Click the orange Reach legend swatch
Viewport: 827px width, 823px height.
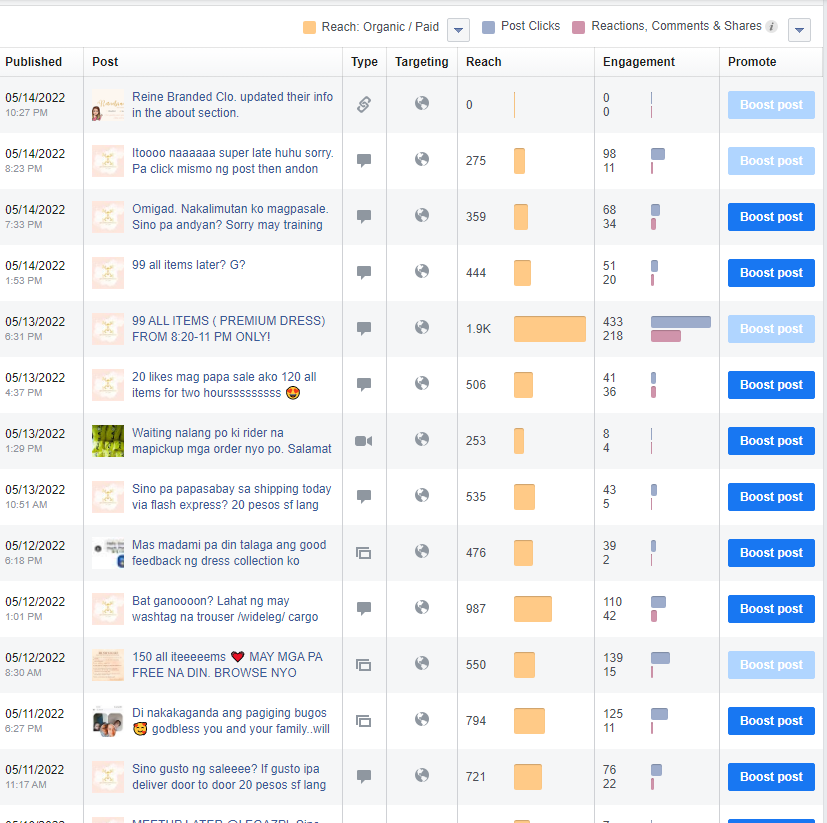[x=309, y=27]
